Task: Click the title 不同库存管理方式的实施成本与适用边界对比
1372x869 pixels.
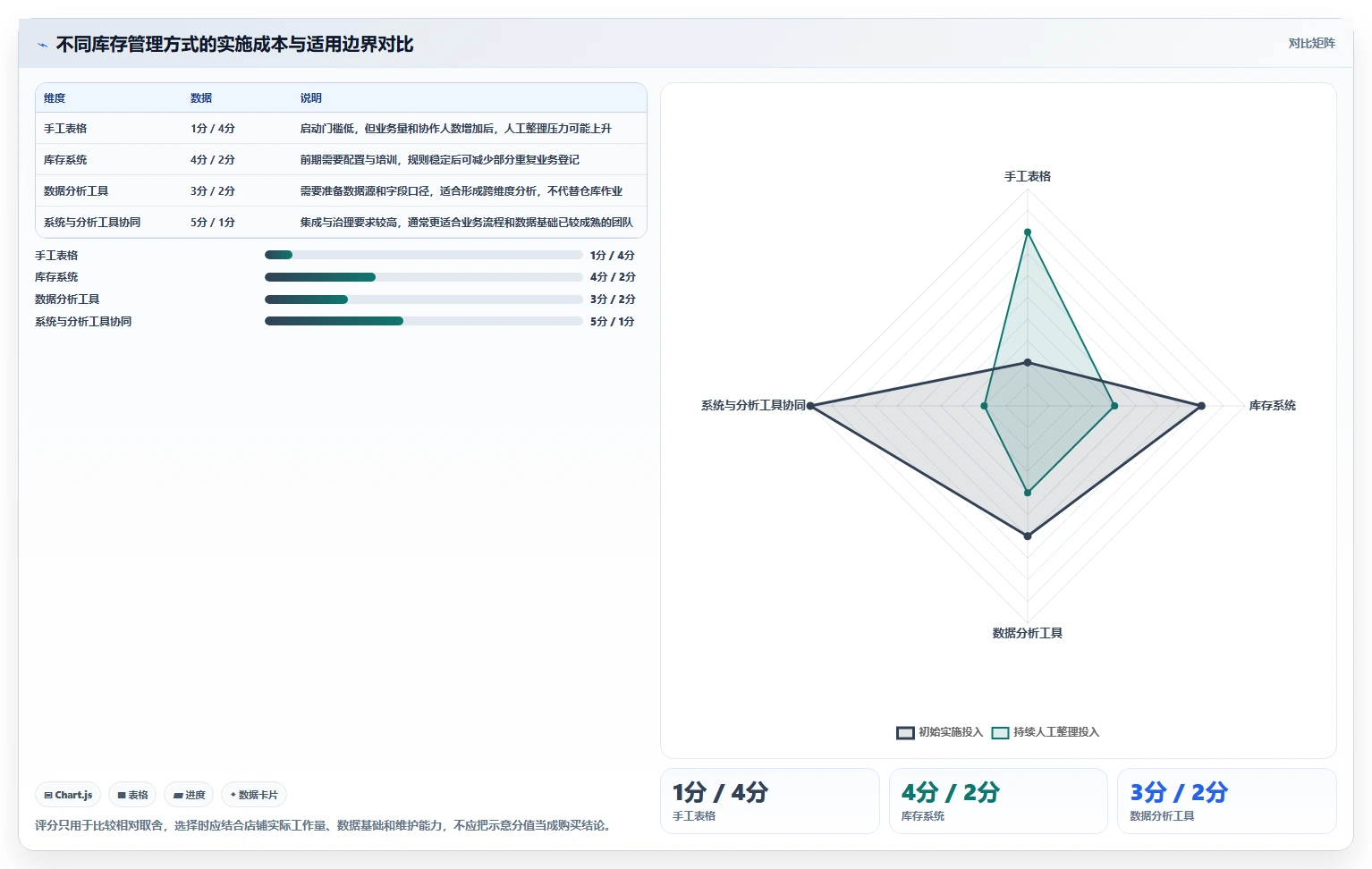Action: [234, 45]
